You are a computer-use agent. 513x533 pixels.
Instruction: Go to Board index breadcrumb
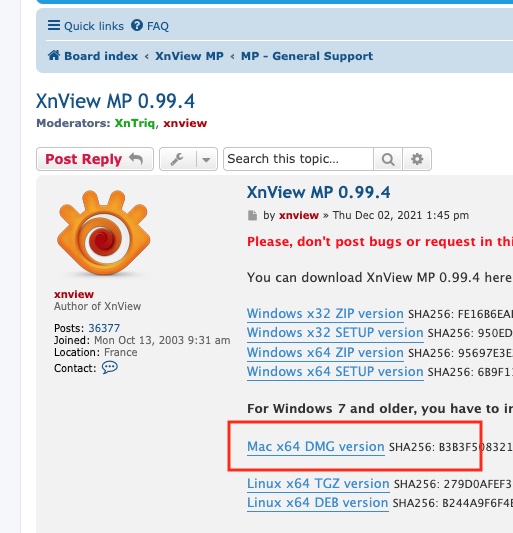click(101, 56)
